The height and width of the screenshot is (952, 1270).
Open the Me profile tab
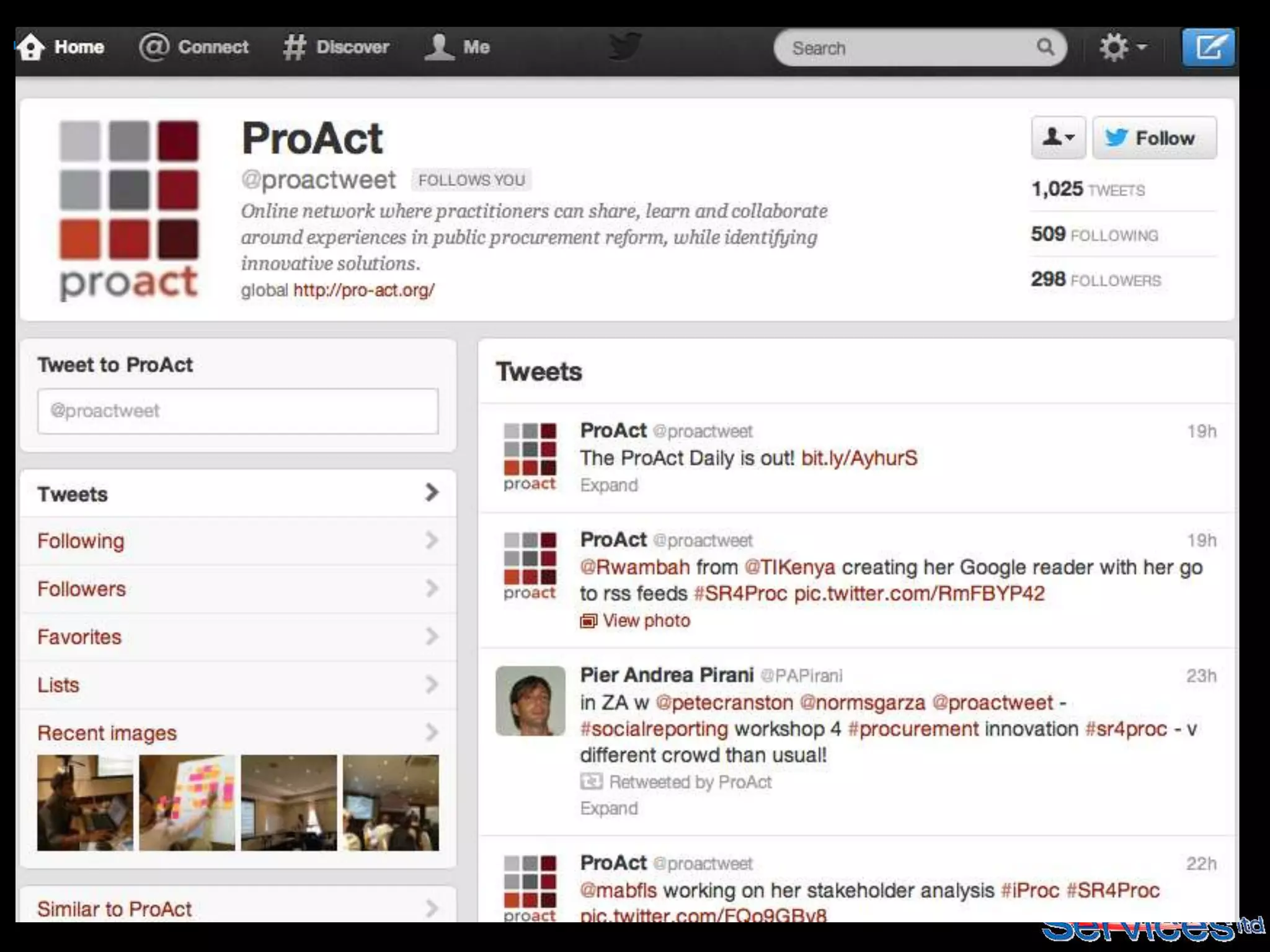point(458,47)
